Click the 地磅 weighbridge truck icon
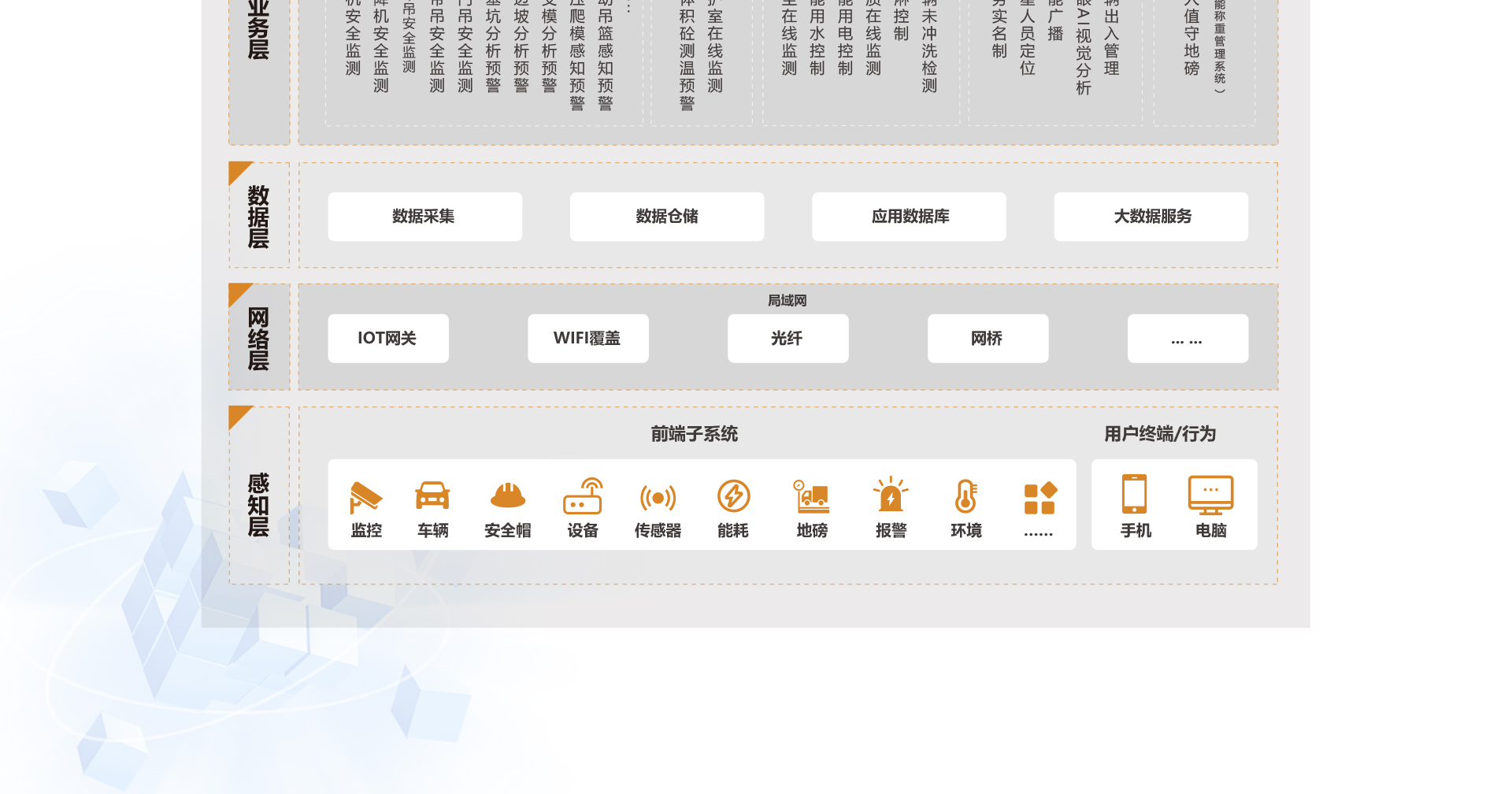Viewport: 1512px width, 794px height. 812,497
